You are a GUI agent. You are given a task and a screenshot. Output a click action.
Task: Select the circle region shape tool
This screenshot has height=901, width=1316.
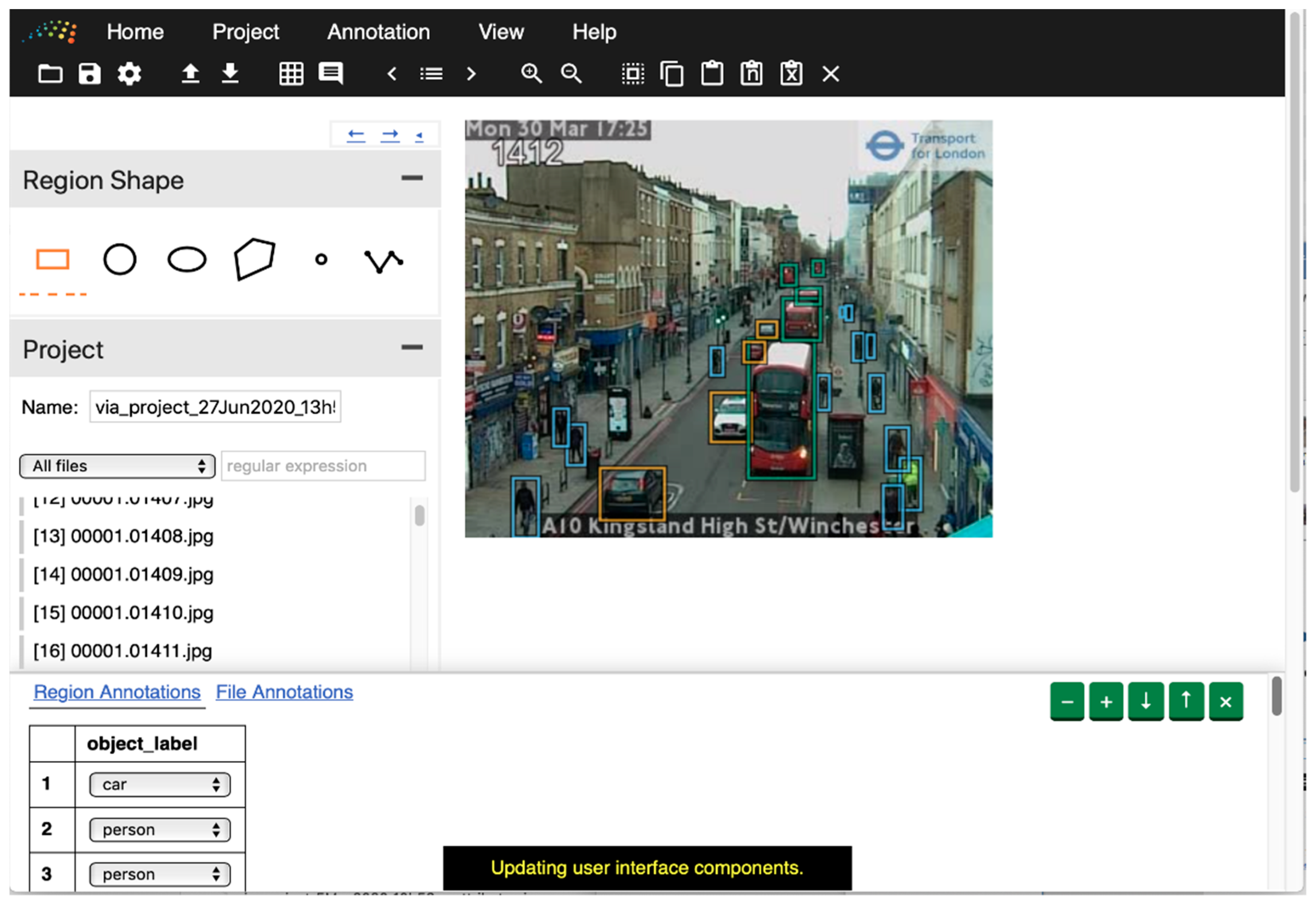point(120,260)
